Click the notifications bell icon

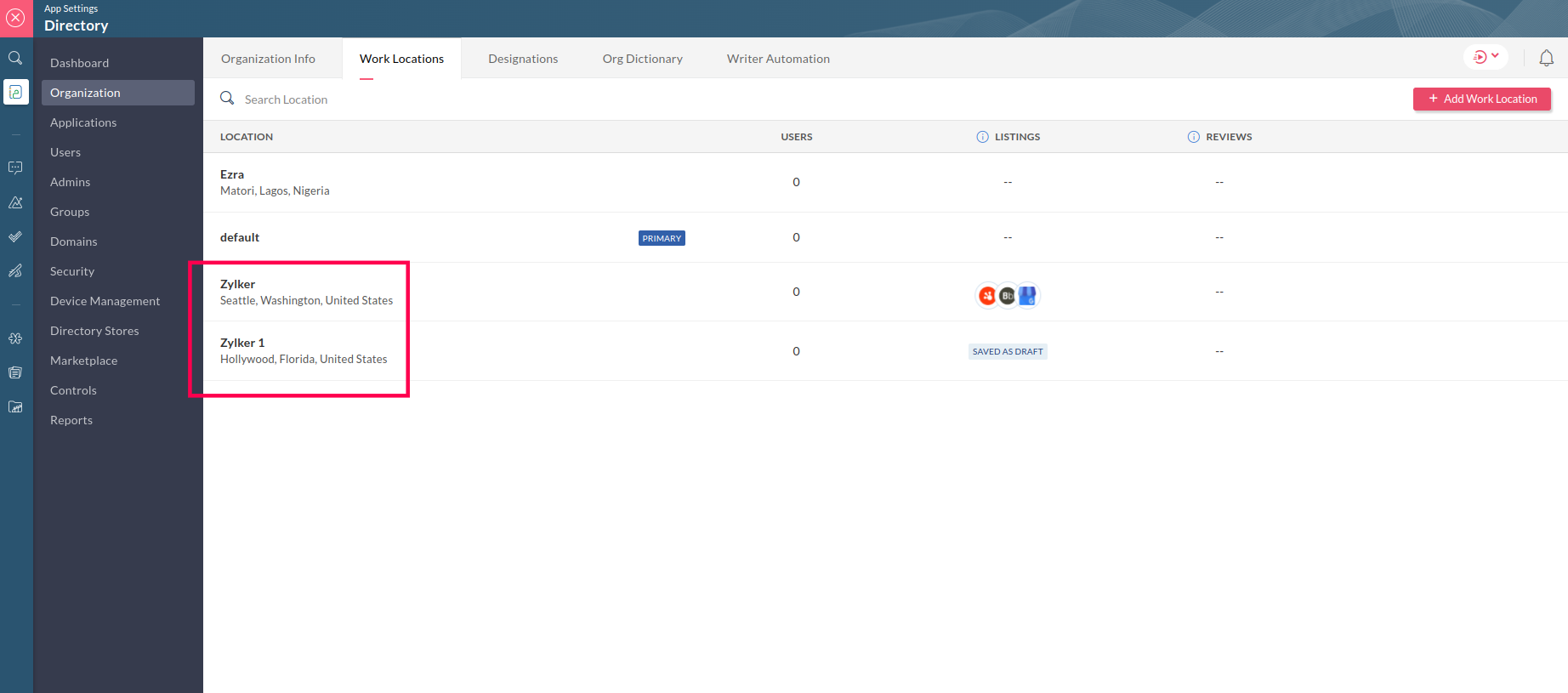[x=1547, y=58]
